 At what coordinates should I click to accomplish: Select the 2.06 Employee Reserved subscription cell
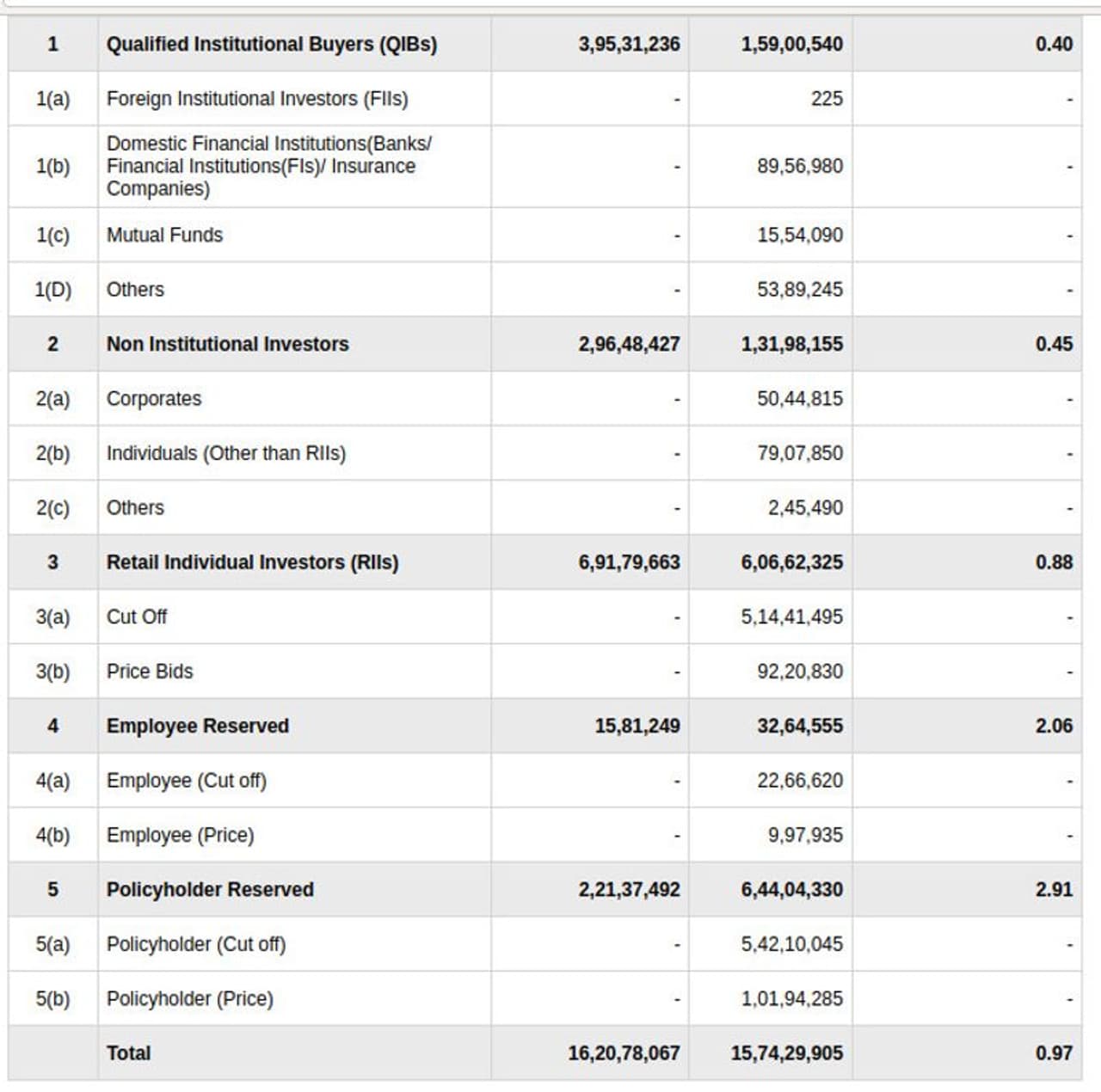1054,726
